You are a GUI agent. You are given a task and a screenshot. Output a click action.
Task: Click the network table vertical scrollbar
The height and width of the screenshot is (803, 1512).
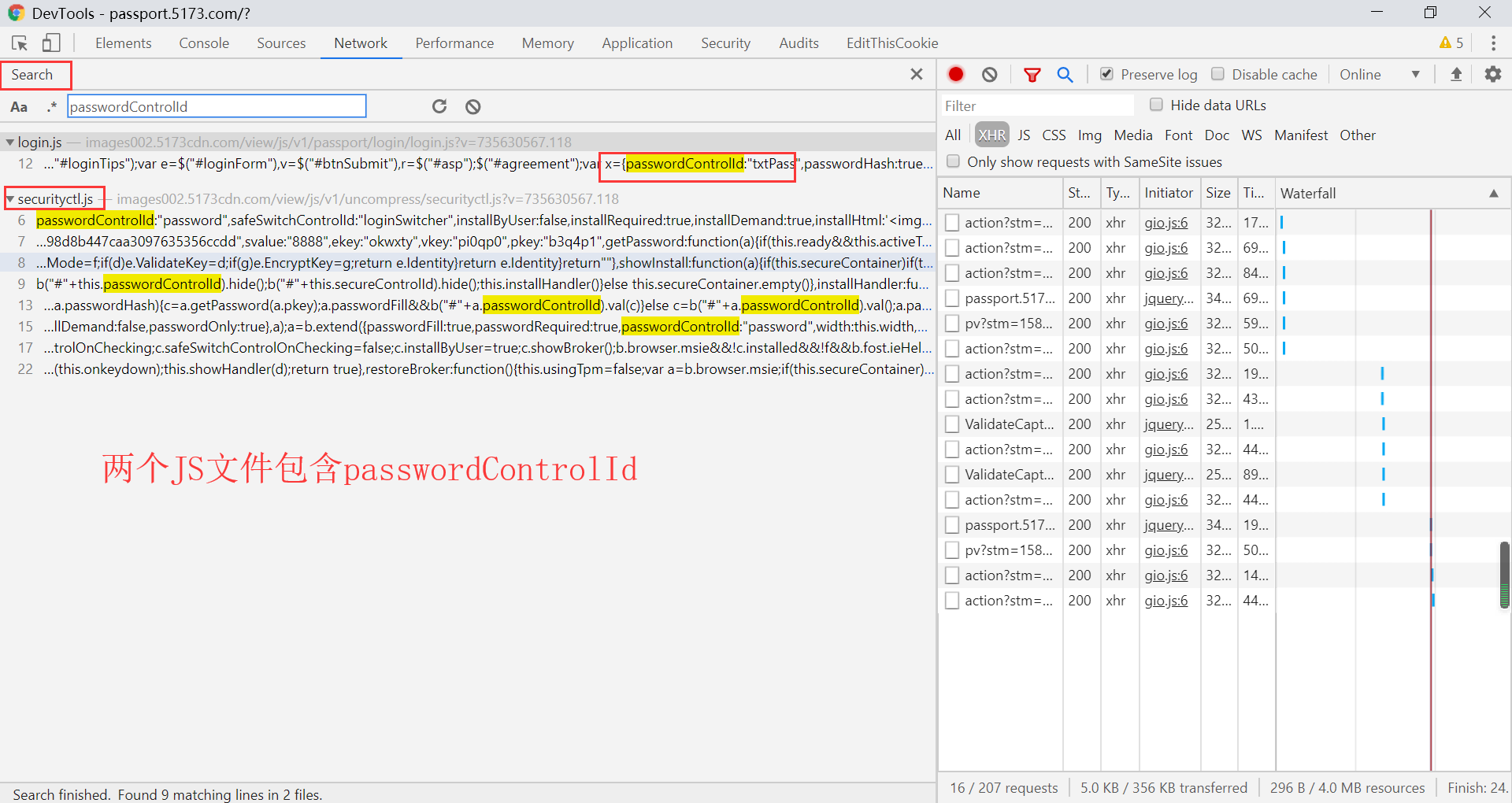click(1505, 575)
